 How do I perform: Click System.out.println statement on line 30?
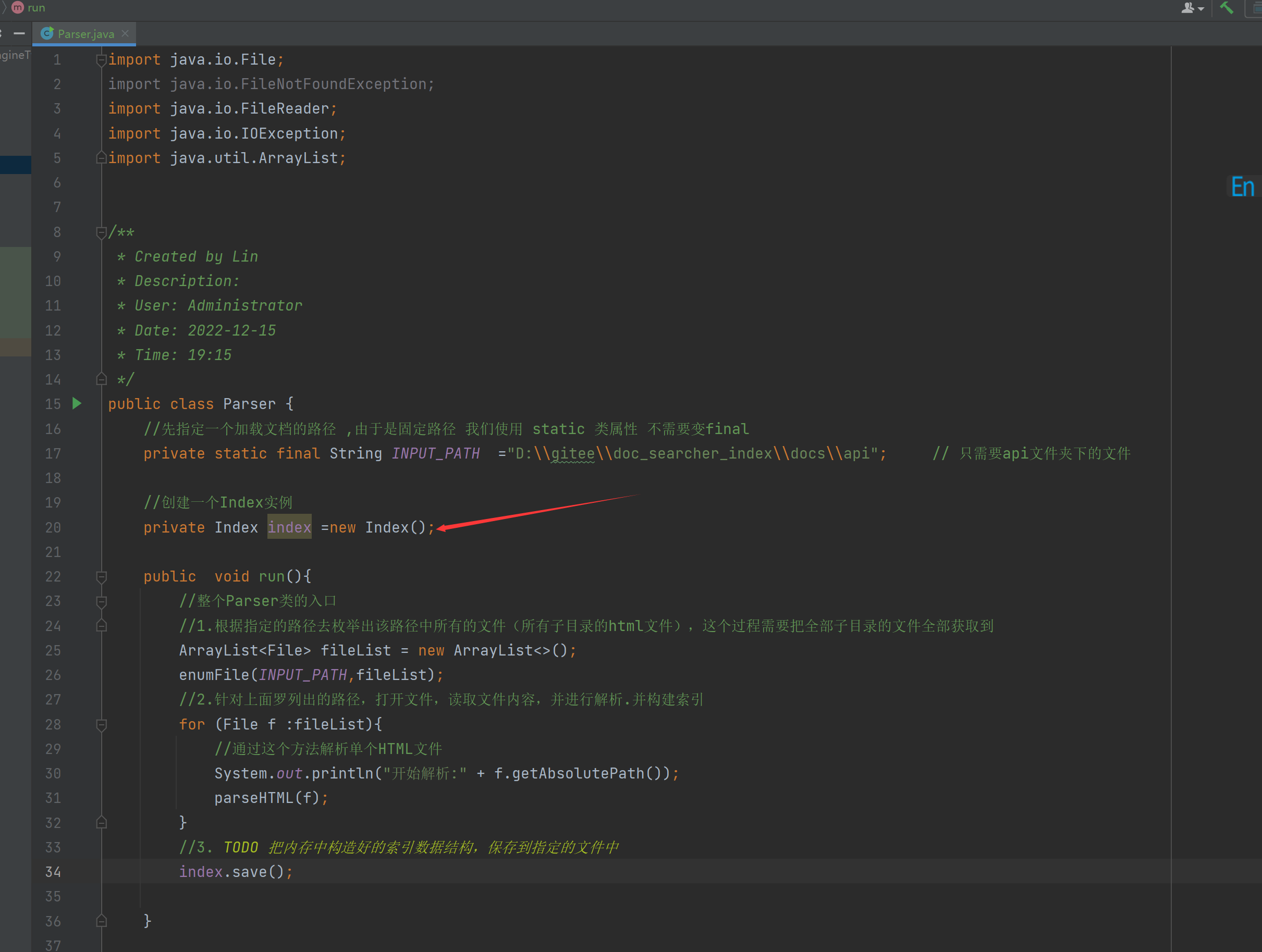pyautogui.click(x=446, y=773)
